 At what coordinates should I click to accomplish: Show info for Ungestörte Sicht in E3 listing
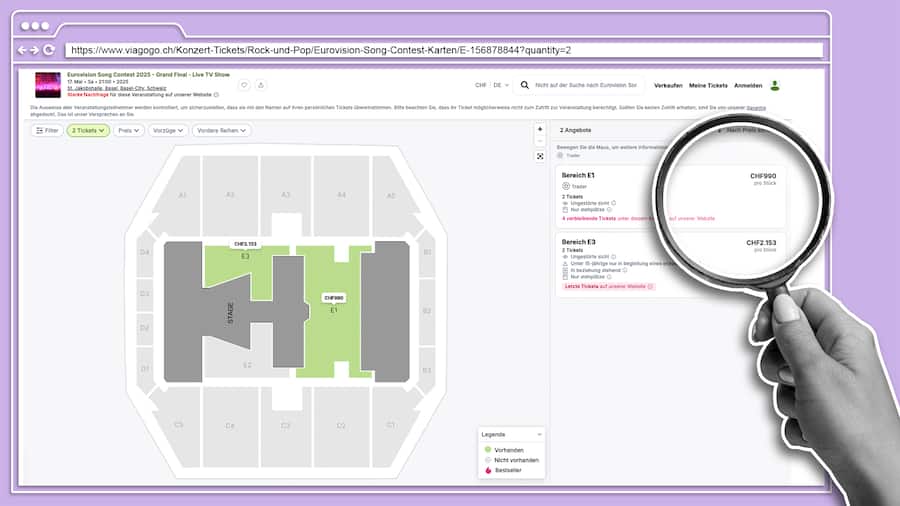[614, 257]
